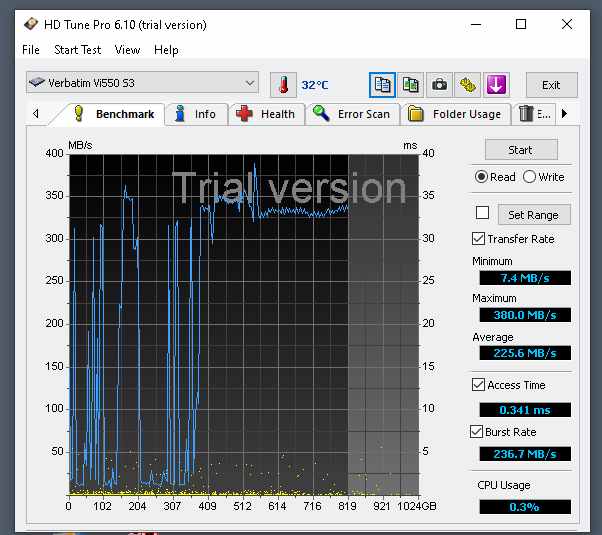Click the purple download arrow icon

[x=496, y=84]
